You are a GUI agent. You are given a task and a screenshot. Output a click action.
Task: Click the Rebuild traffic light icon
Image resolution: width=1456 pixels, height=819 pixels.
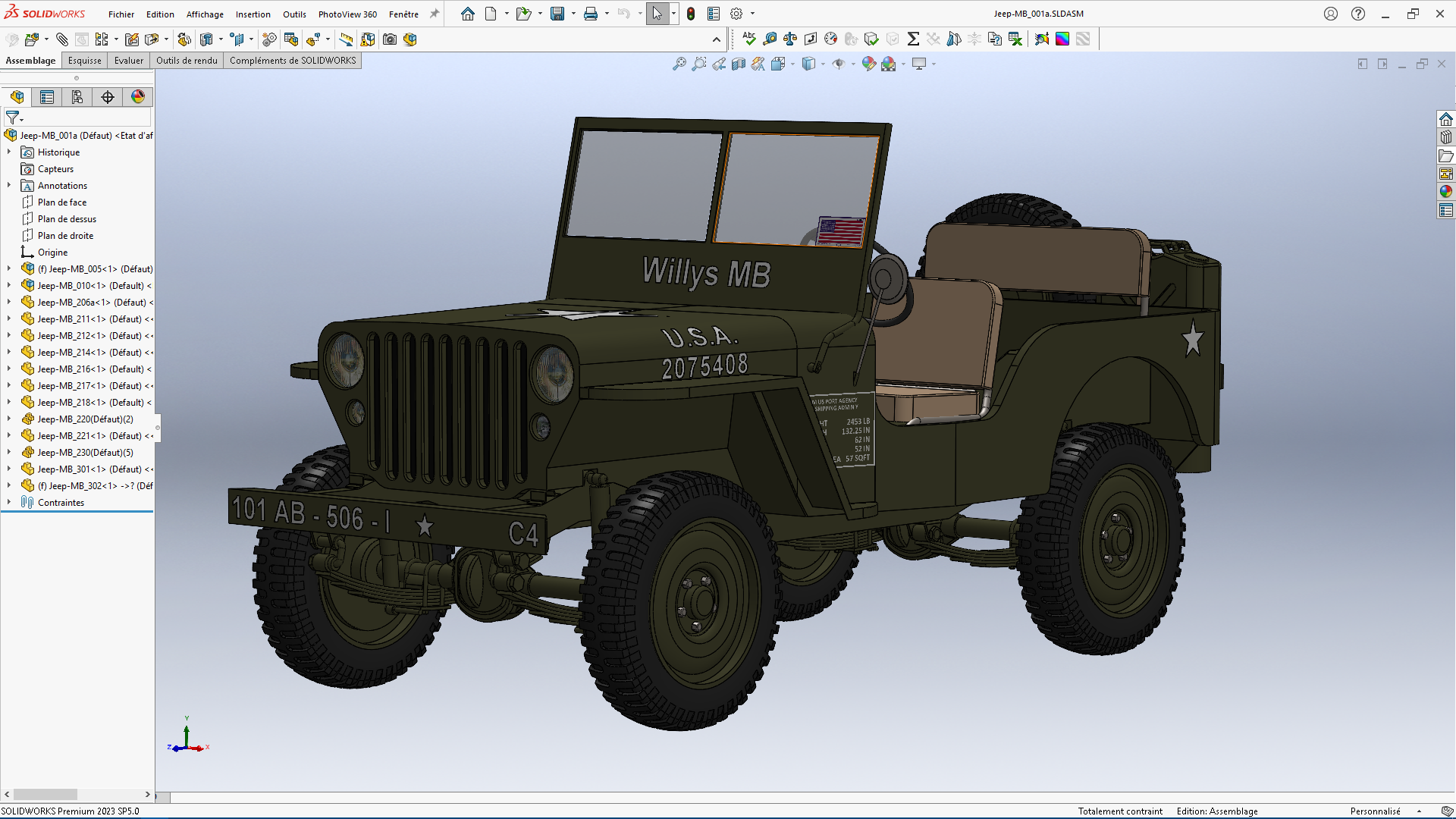click(691, 14)
